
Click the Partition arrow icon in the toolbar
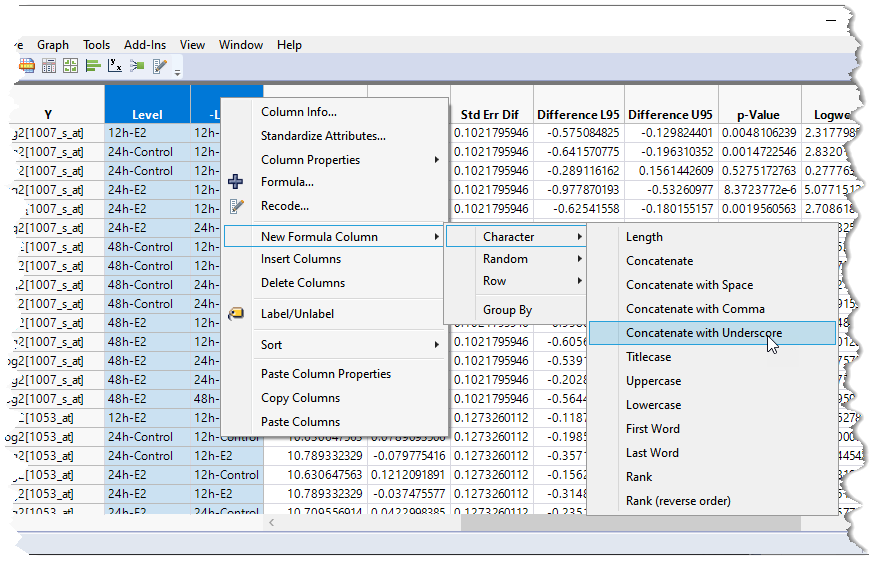(137, 66)
